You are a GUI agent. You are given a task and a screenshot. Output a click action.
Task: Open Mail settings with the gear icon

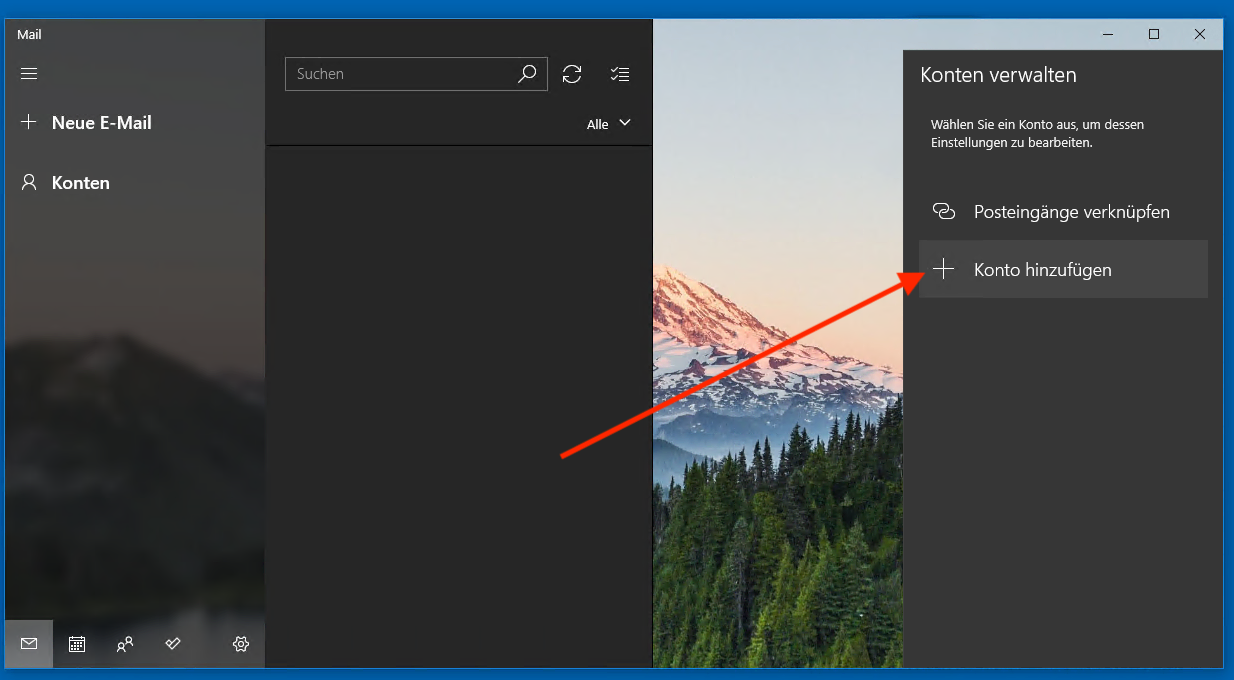click(240, 644)
